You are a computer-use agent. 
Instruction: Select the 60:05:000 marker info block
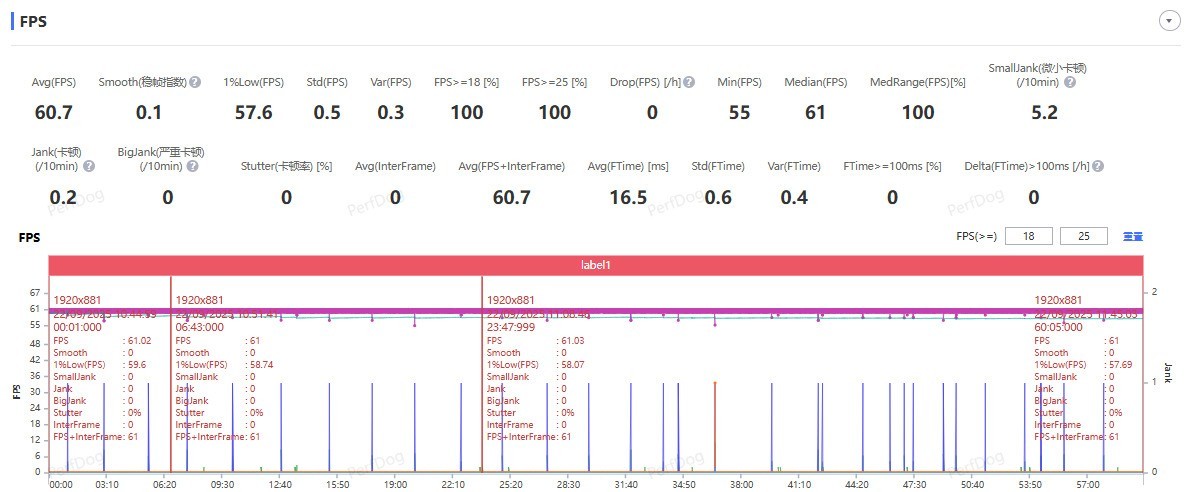(x=1076, y=370)
